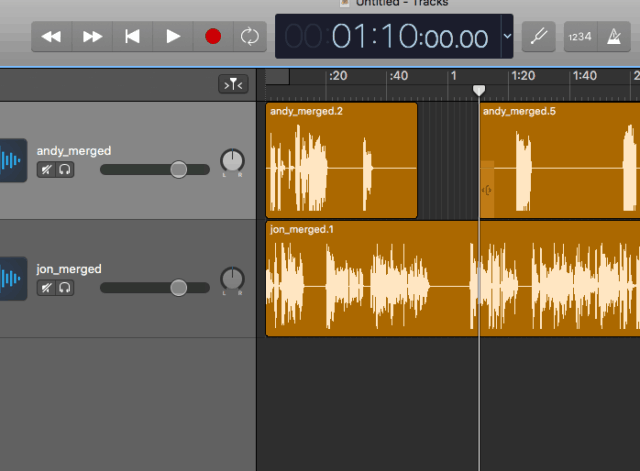Go to beginning of project
The width and height of the screenshot is (640, 471).
click(132, 37)
